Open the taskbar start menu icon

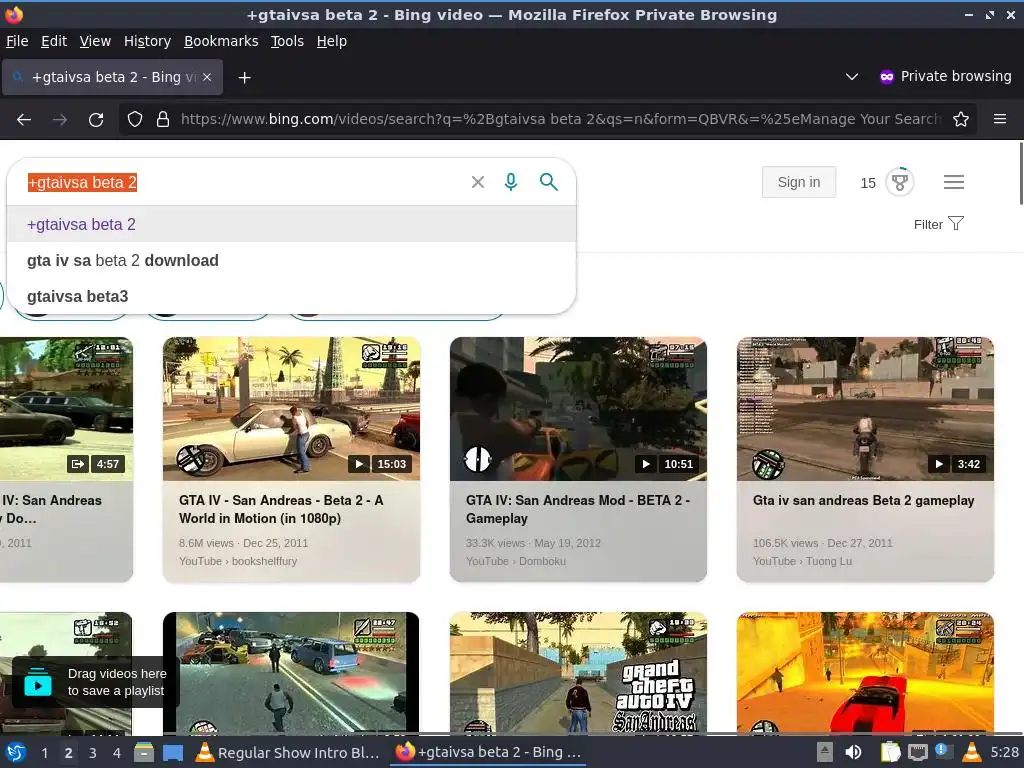pyautogui.click(x=16, y=752)
